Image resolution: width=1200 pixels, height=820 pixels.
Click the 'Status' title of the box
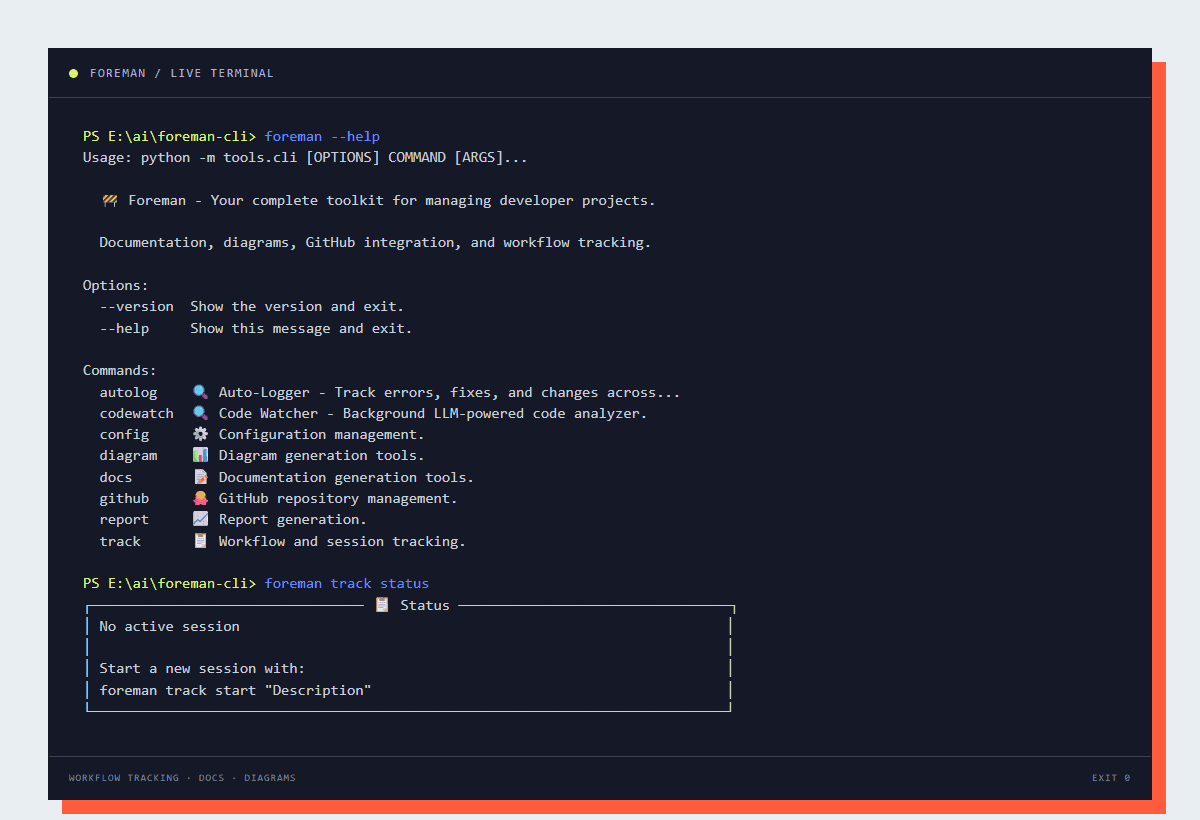[425, 605]
